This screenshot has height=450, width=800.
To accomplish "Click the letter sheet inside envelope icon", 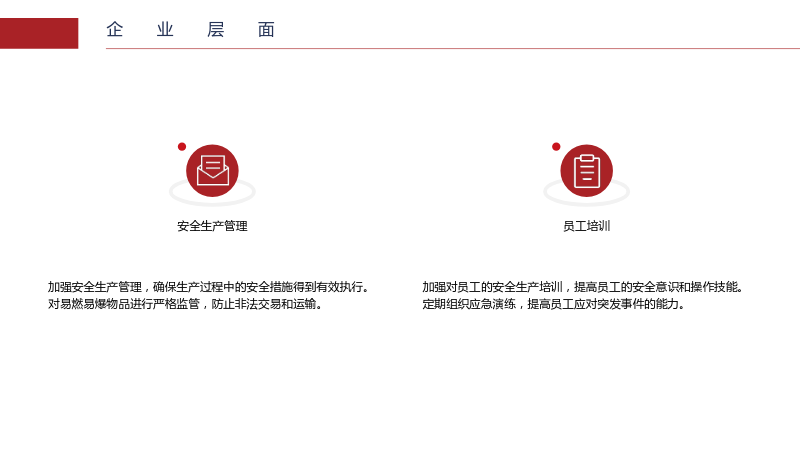I will click(x=213, y=165).
